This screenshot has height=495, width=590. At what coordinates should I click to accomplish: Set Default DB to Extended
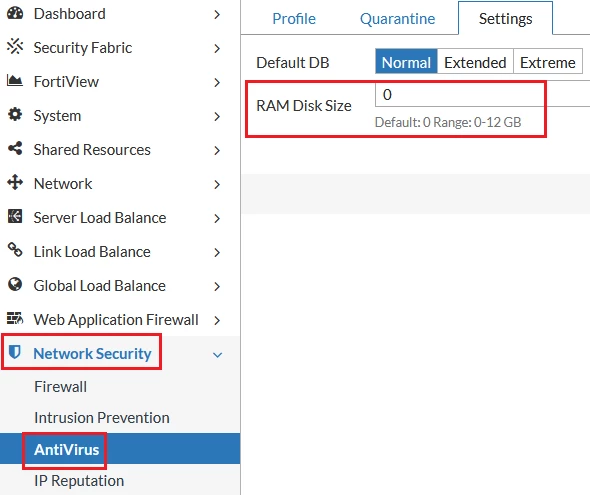[475, 62]
